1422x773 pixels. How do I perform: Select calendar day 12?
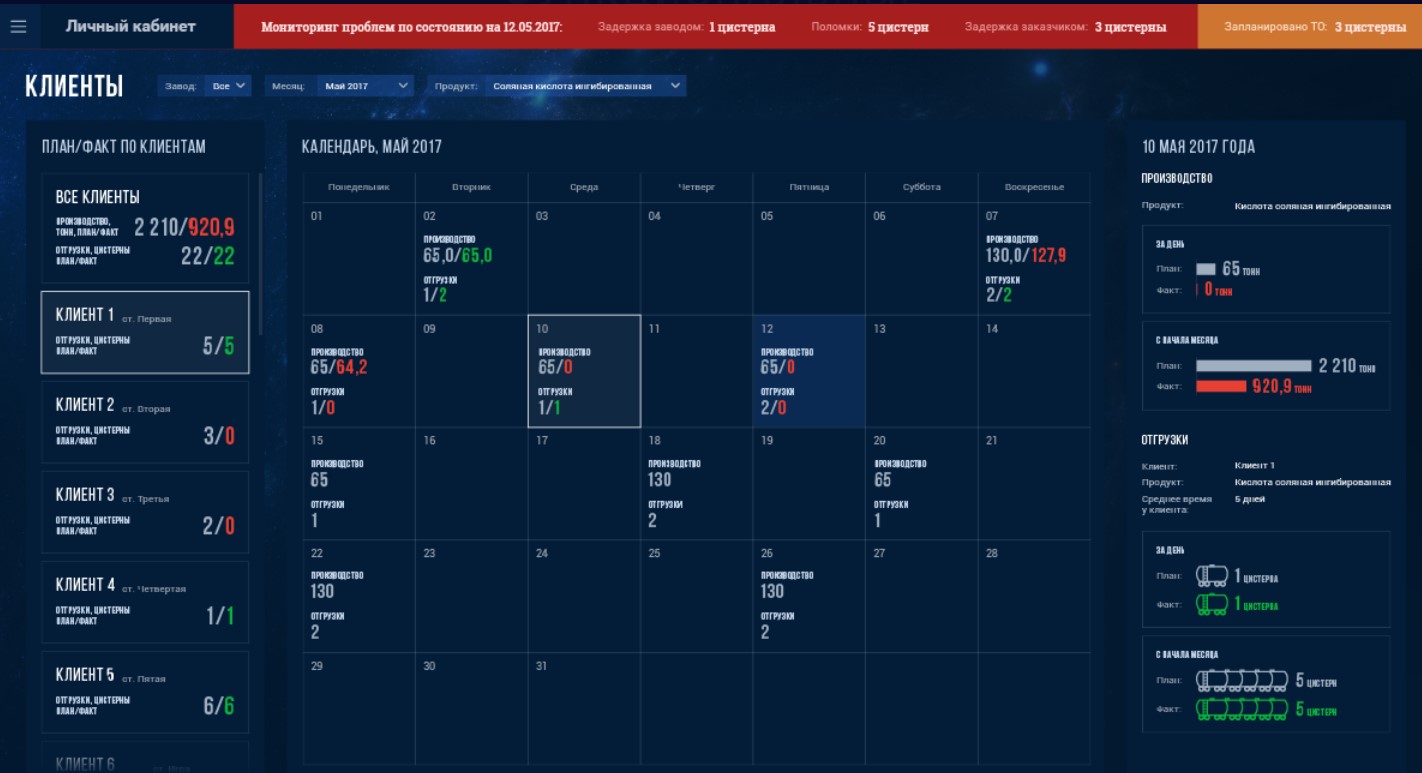(809, 371)
